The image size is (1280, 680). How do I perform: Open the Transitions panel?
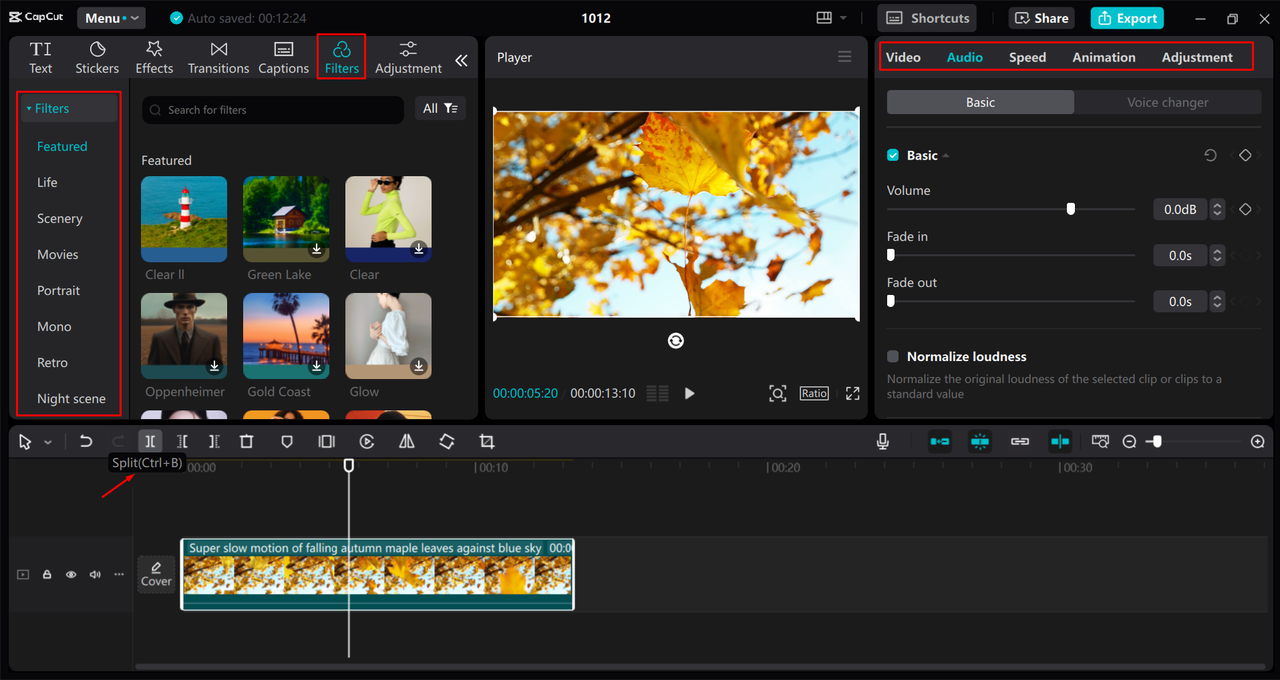click(x=219, y=58)
